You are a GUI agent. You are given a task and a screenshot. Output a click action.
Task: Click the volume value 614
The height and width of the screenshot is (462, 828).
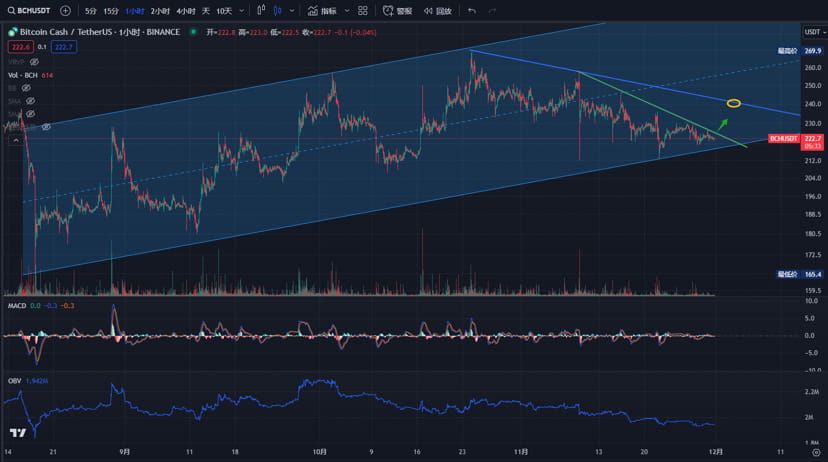tap(47, 76)
